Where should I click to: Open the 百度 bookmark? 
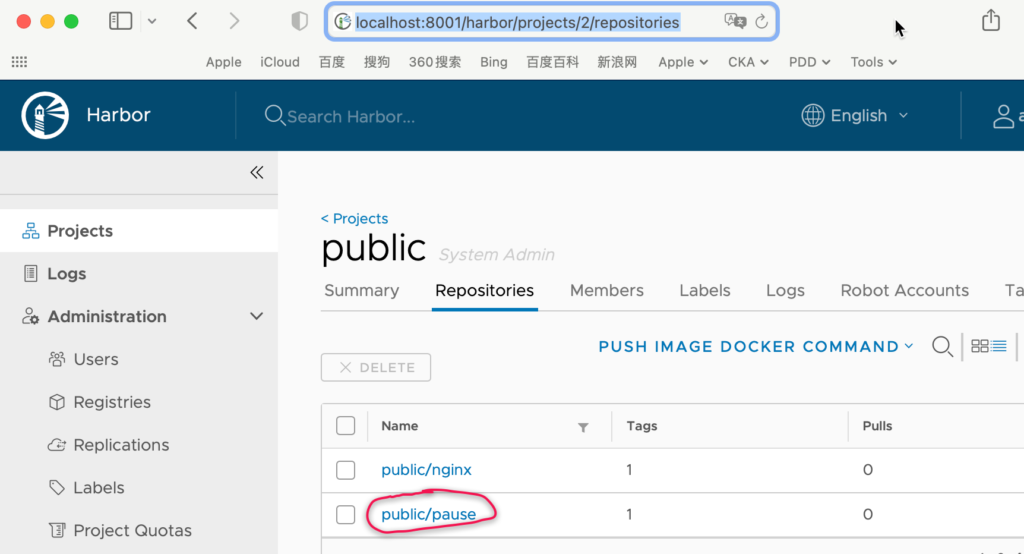[332, 62]
